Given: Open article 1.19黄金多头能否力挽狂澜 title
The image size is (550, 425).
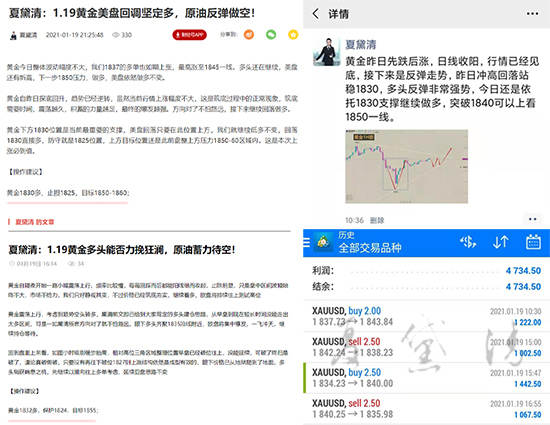Looking at the screenshot, I should coord(122,250).
